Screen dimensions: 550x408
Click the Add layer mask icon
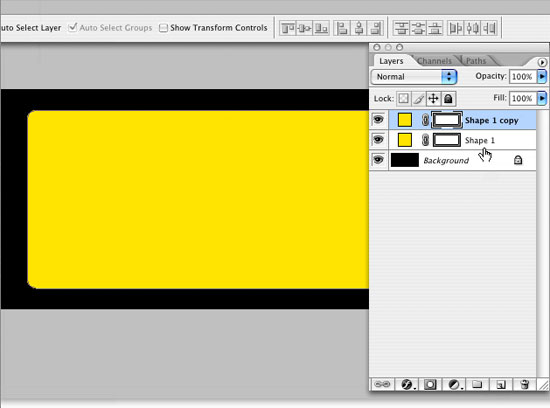tap(430, 384)
